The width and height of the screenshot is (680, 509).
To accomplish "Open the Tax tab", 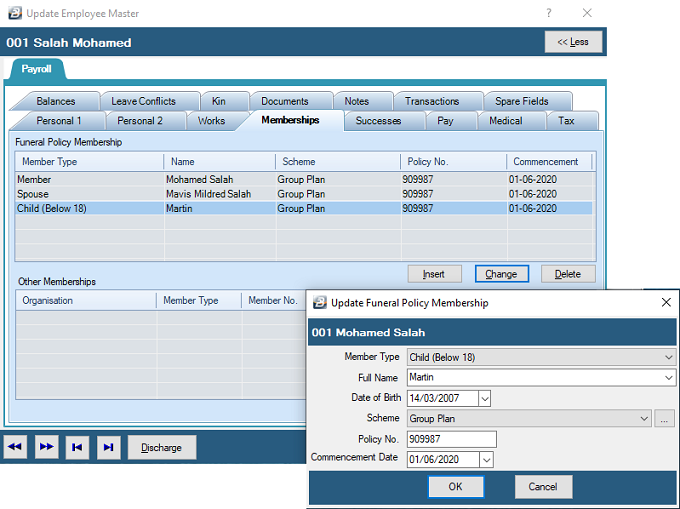I will point(566,121).
